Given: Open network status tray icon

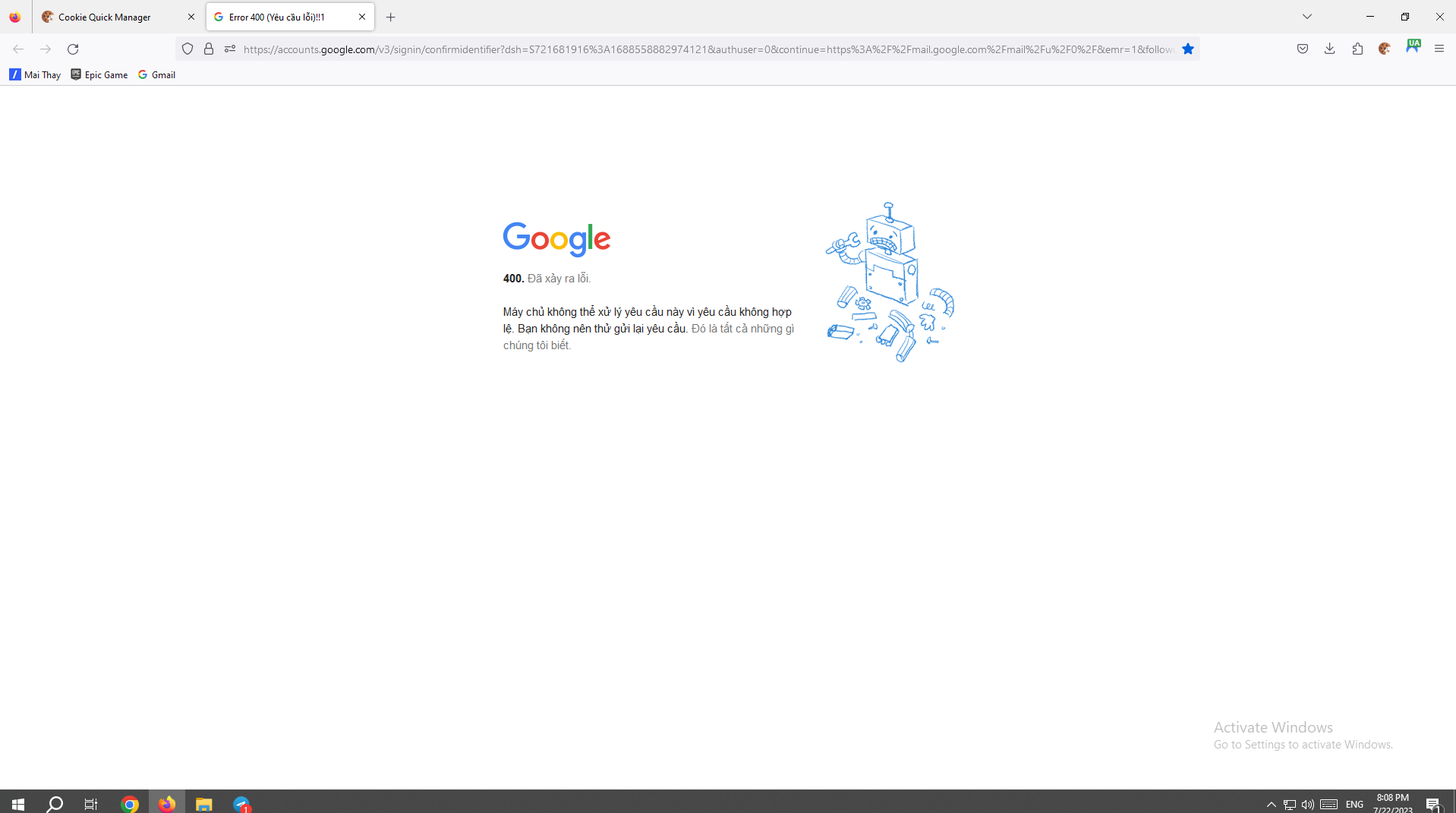Looking at the screenshot, I should (x=1289, y=805).
